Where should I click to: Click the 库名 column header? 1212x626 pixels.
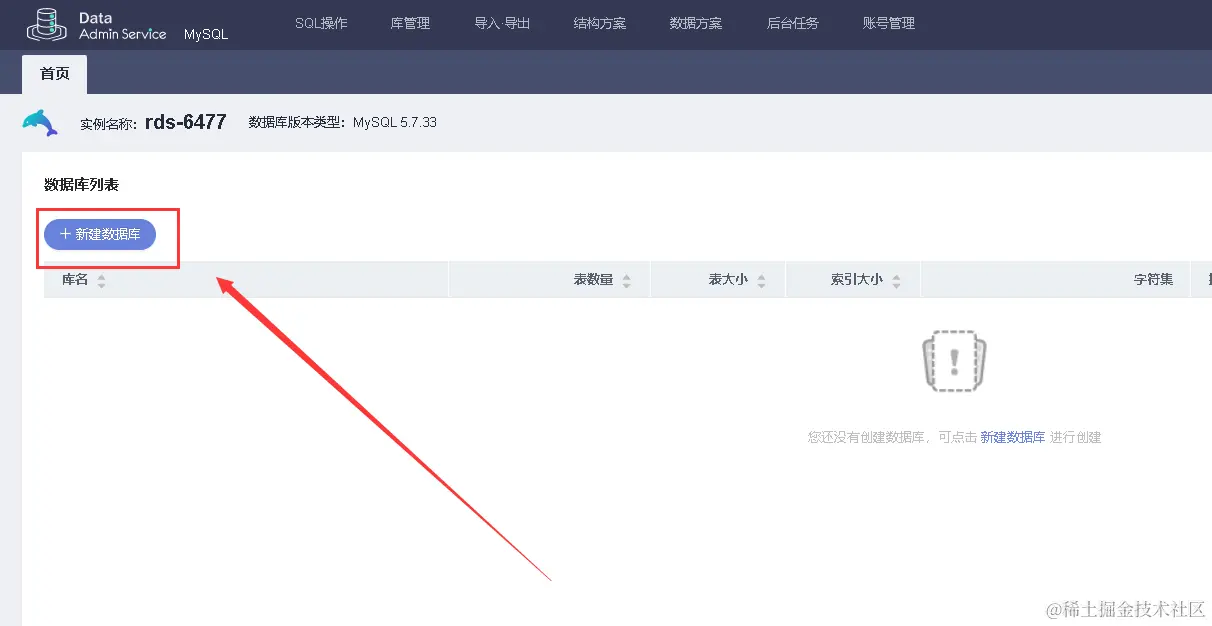[246, 280]
